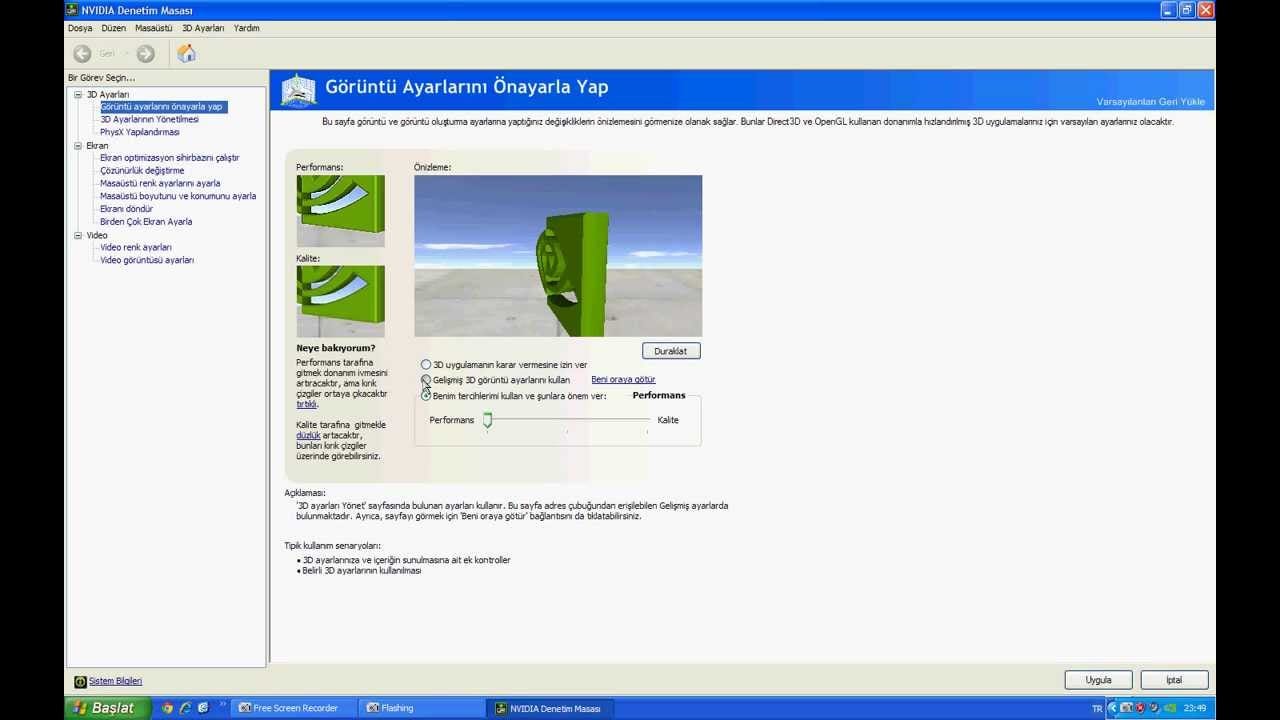Click the Back (Geri) arrow icon
The width and height of the screenshot is (1280, 720).
click(82, 54)
